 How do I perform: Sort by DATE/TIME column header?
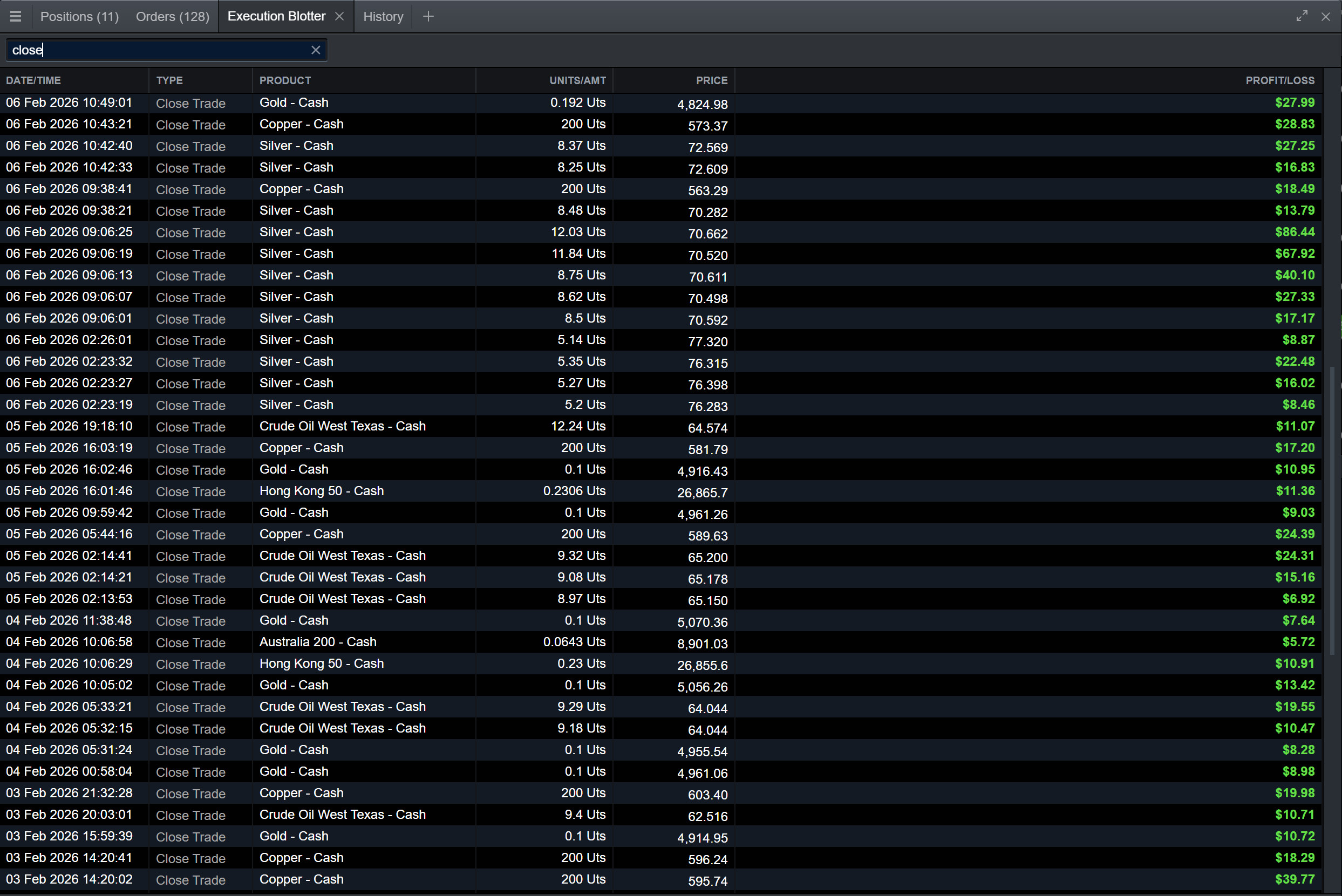point(33,80)
